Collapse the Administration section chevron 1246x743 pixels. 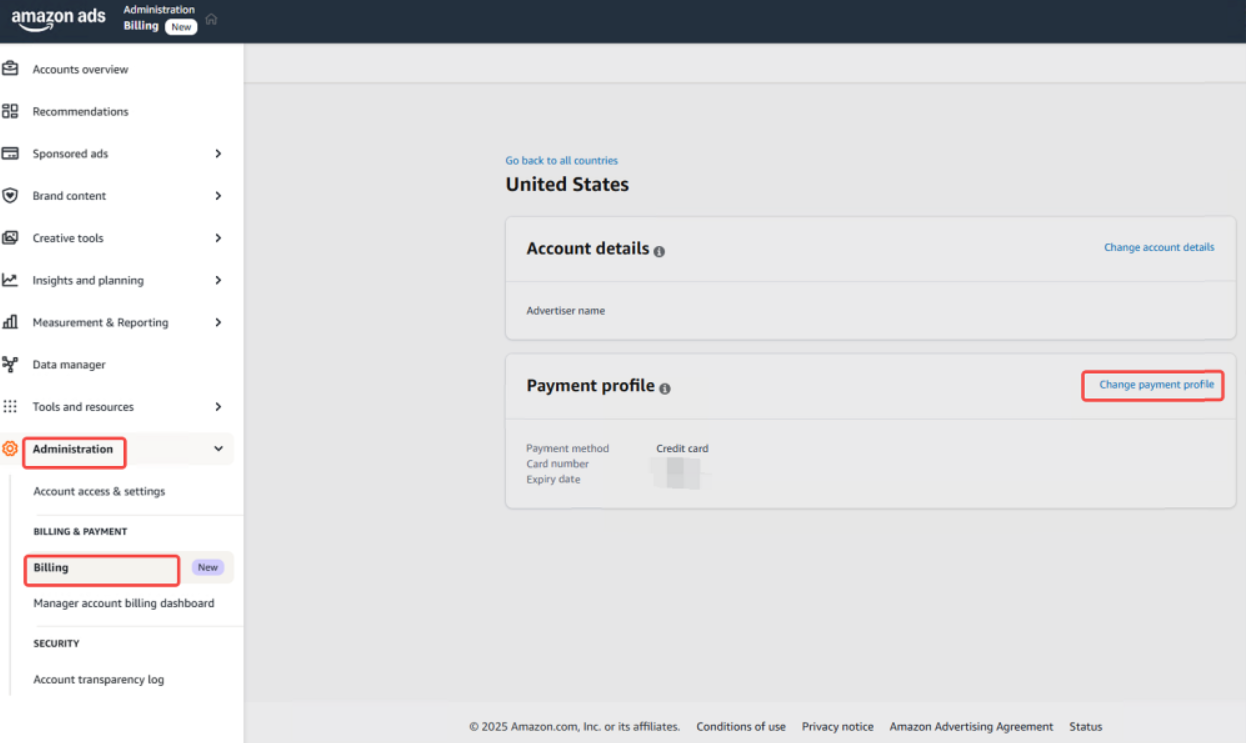pyautogui.click(x=218, y=449)
